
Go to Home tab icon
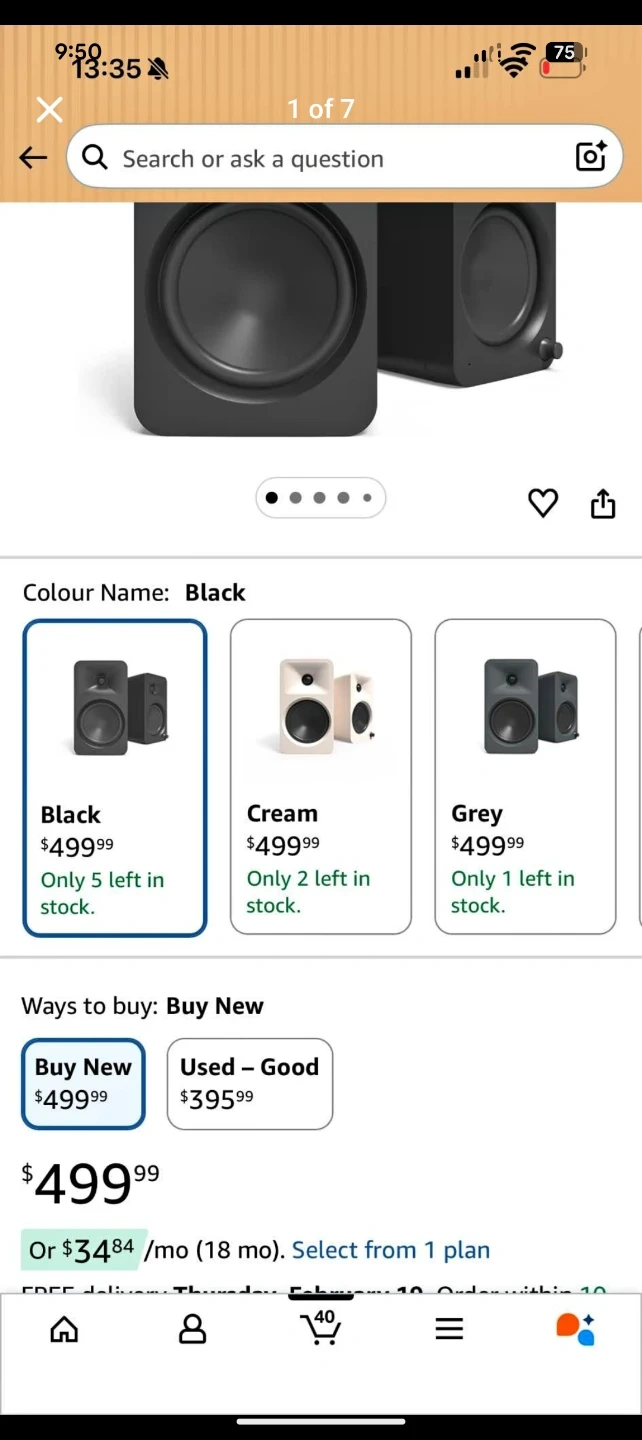tap(64, 1329)
